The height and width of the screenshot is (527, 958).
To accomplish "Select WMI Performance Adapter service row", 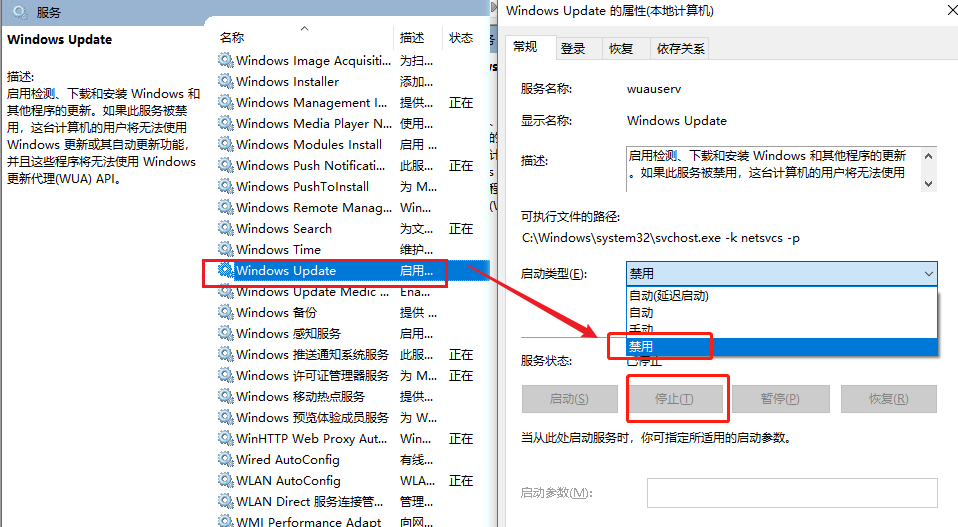I will click(353, 521).
